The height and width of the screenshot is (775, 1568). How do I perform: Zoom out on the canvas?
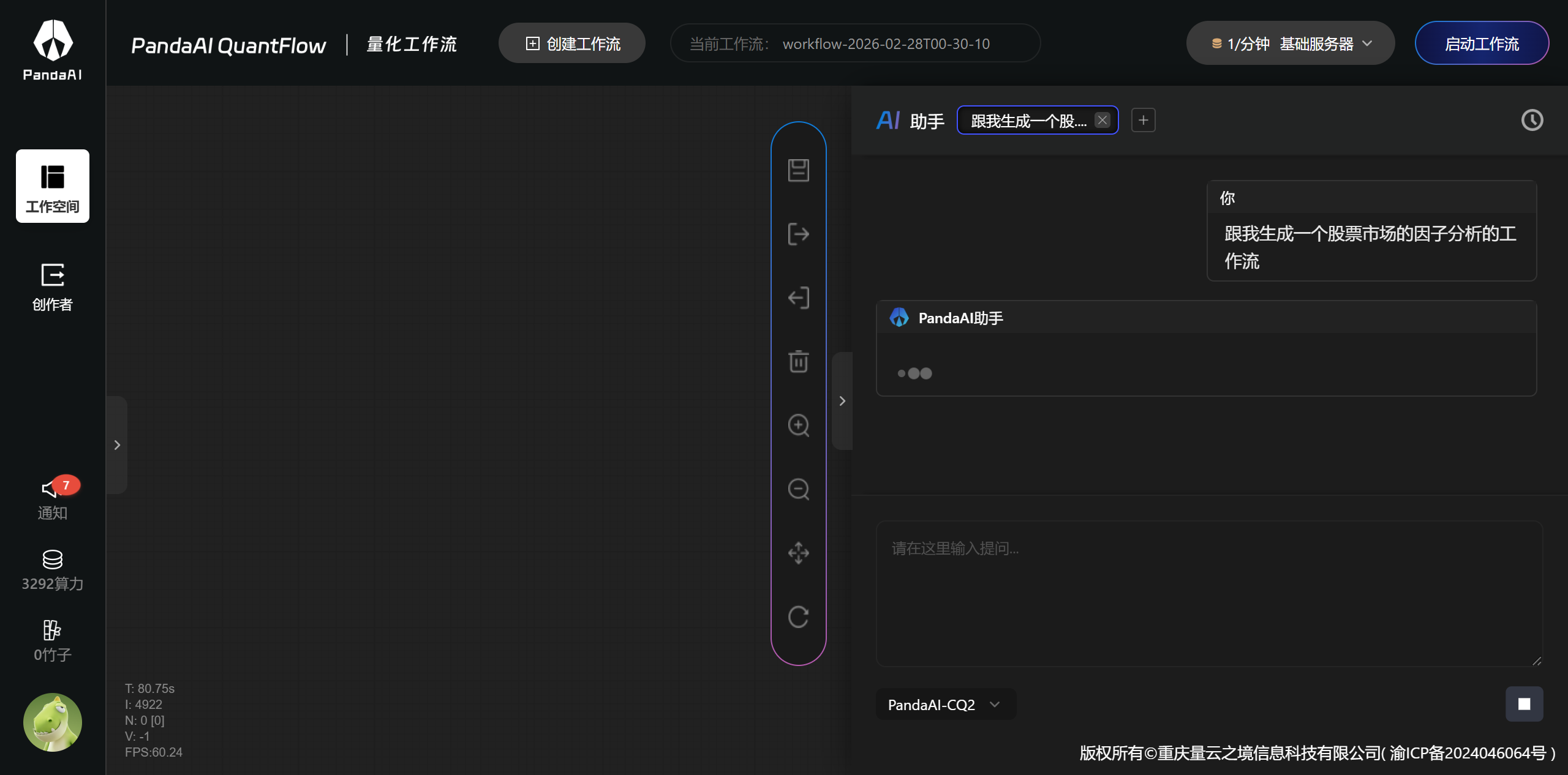pyautogui.click(x=799, y=489)
